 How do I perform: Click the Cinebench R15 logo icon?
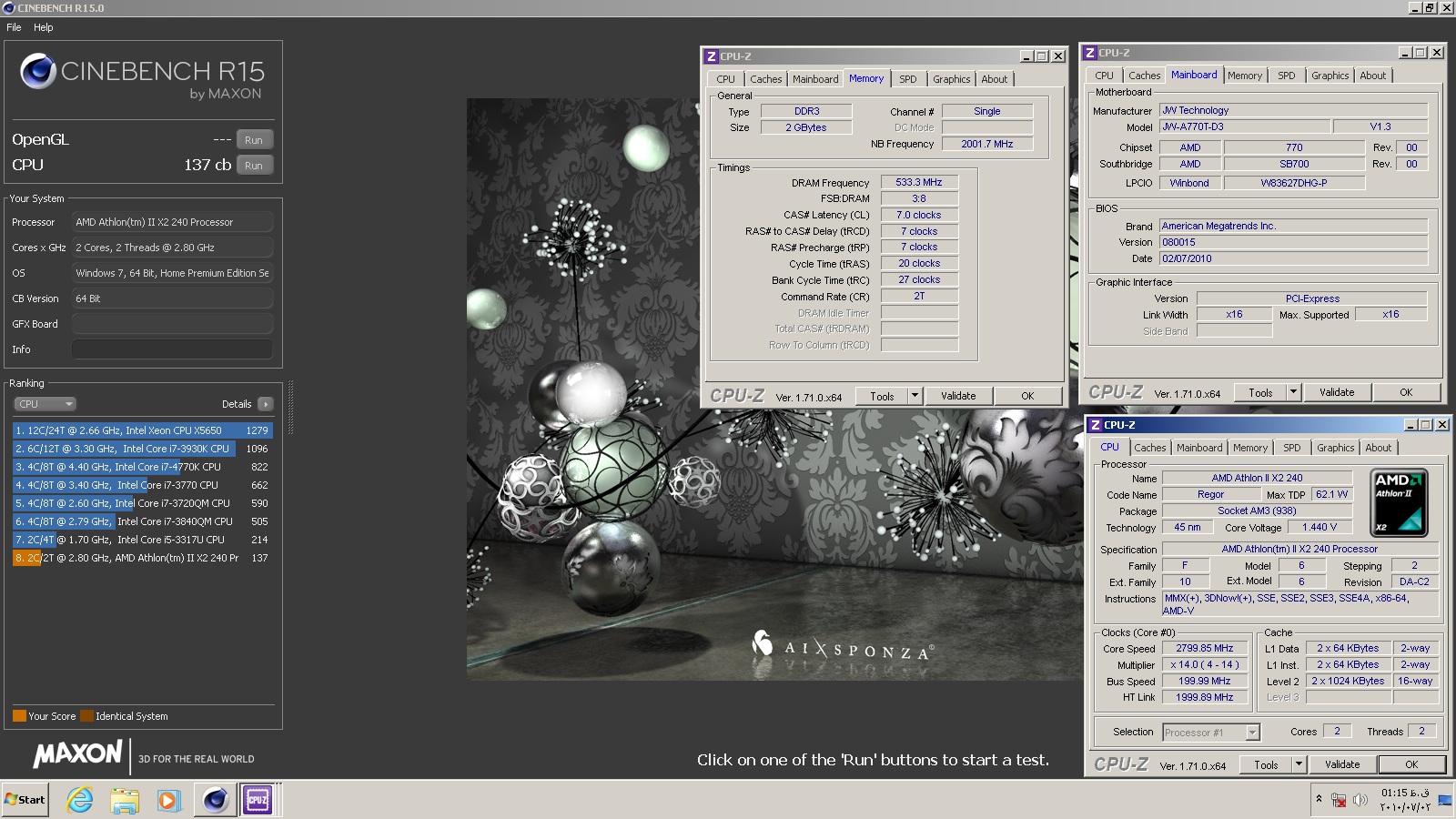[x=38, y=71]
